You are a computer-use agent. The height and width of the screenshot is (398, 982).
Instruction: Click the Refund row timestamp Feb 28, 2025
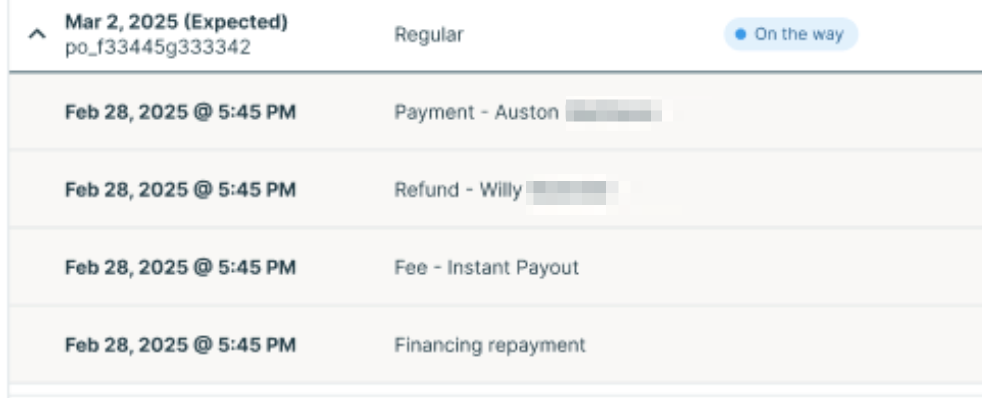(x=180, y=190)
